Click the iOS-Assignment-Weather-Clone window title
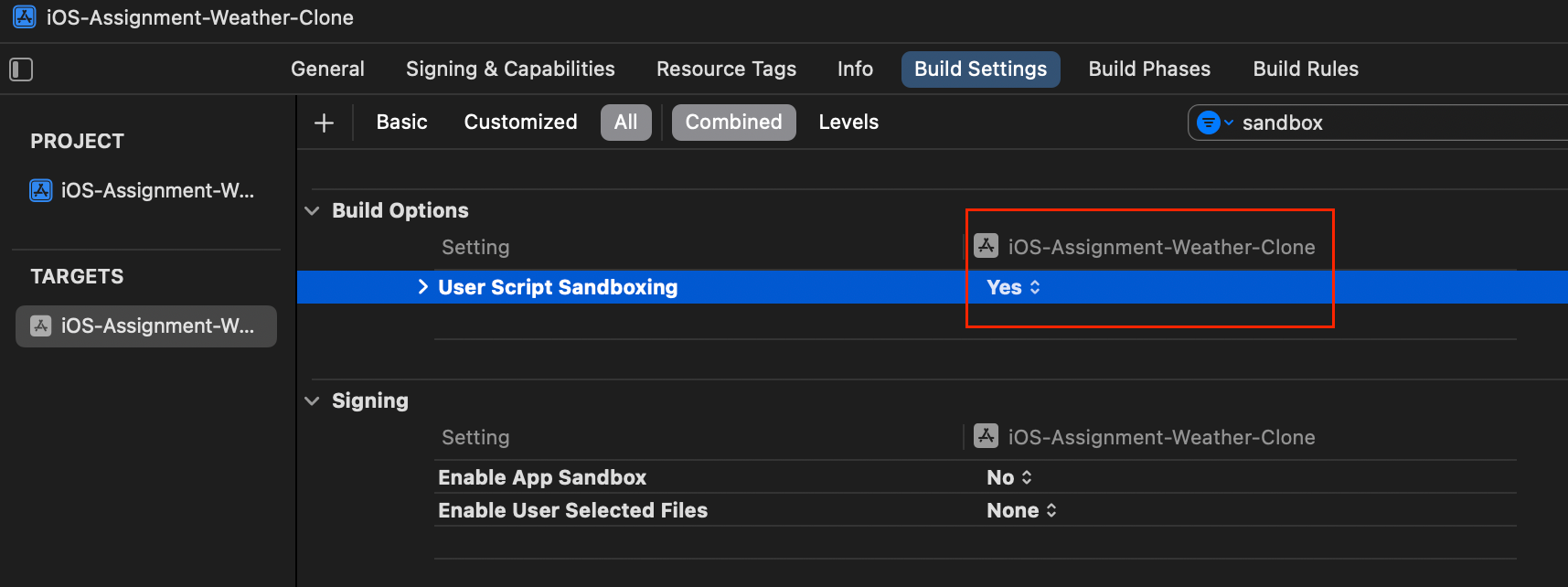 point(199,17)
